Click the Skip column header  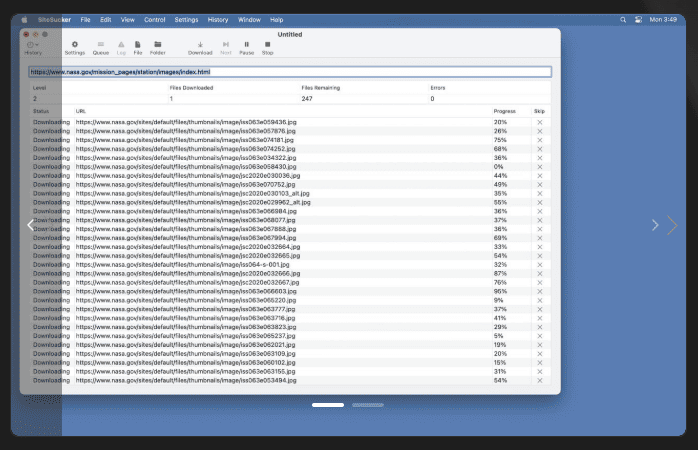click(x=539, y=111)
